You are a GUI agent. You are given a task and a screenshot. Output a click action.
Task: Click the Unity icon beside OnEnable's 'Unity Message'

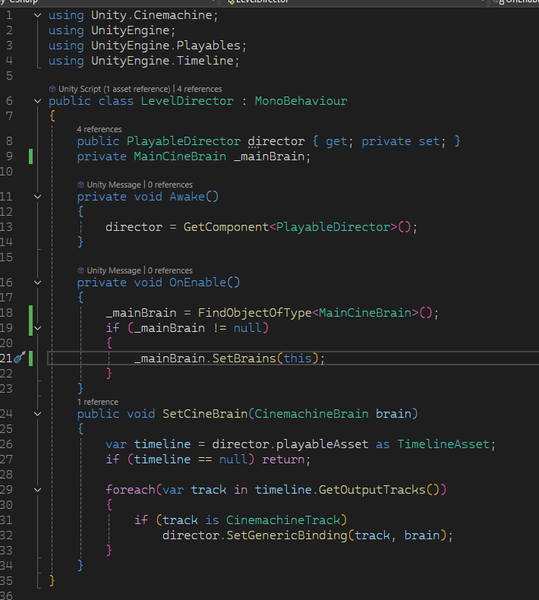pos(81,271)
